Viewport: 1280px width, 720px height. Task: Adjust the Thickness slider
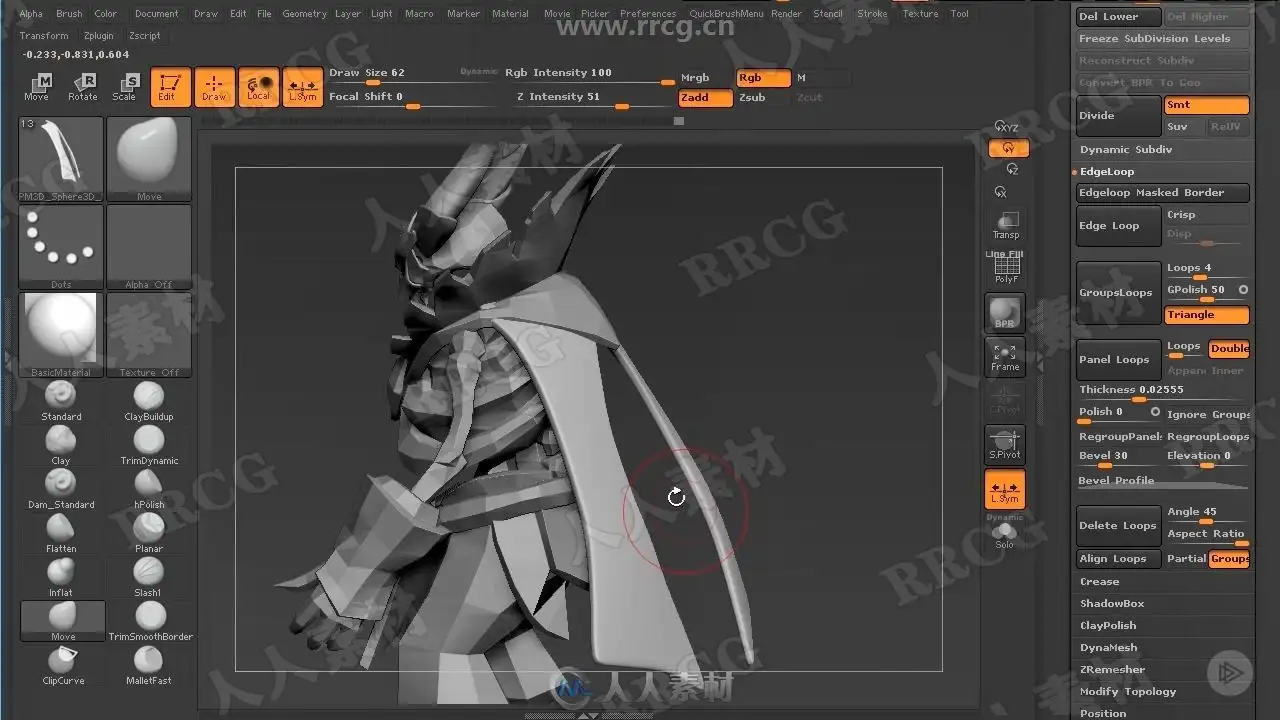pyautogui.click(x=1163, y=392)
